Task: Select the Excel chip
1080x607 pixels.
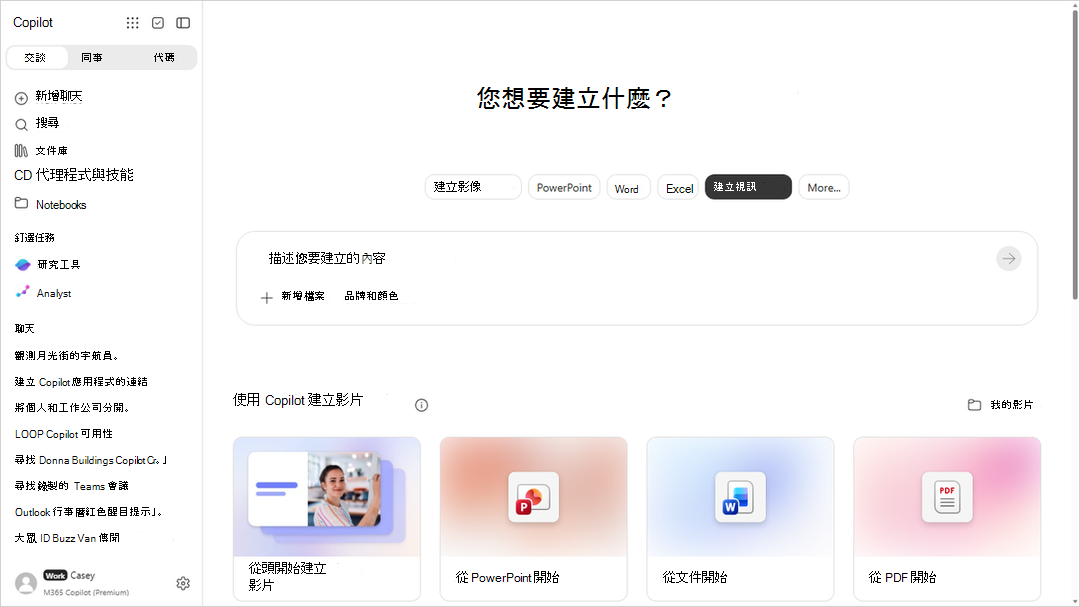Action: [678, 188]
